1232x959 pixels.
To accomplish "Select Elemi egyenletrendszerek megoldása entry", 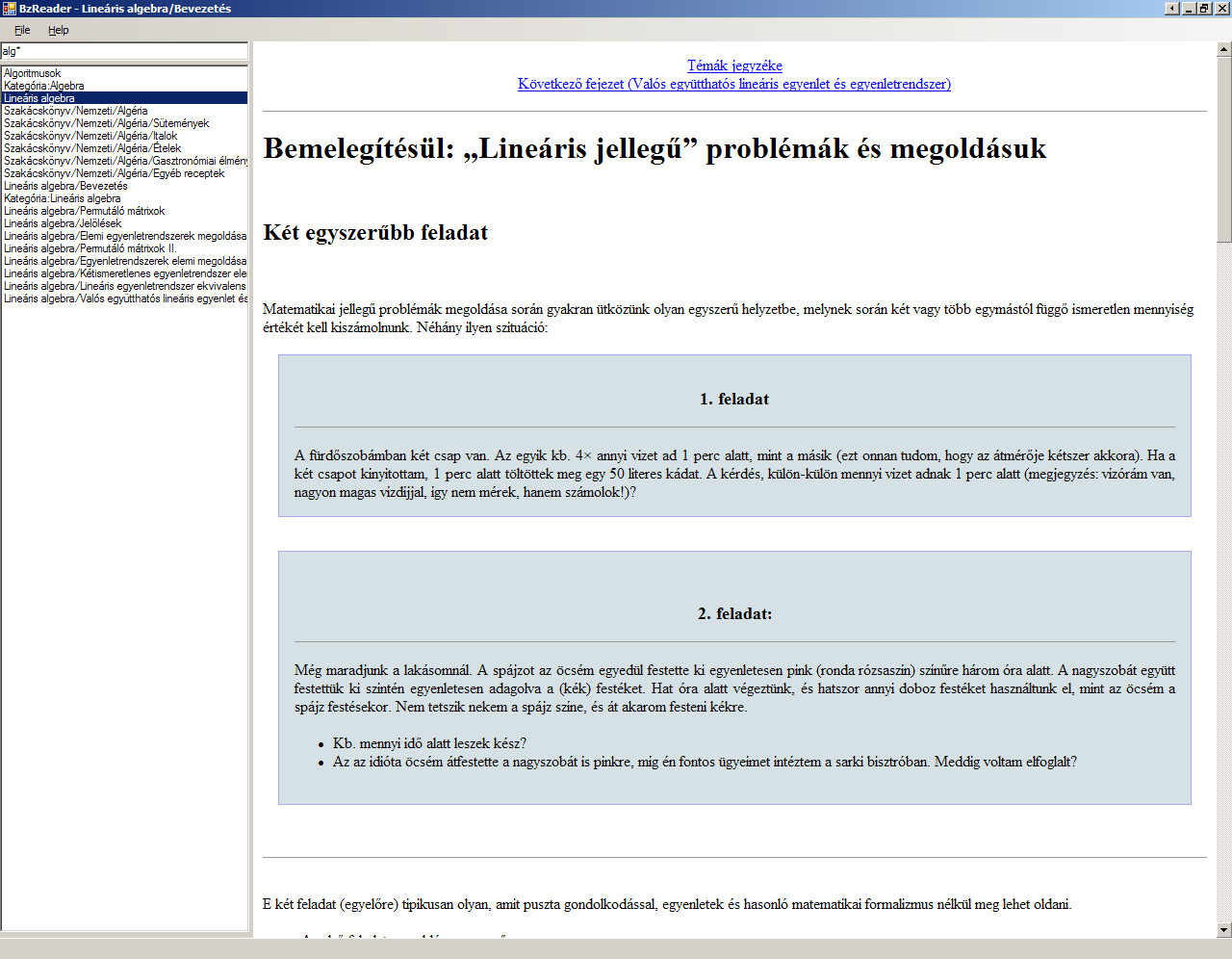I will point(125,236).
